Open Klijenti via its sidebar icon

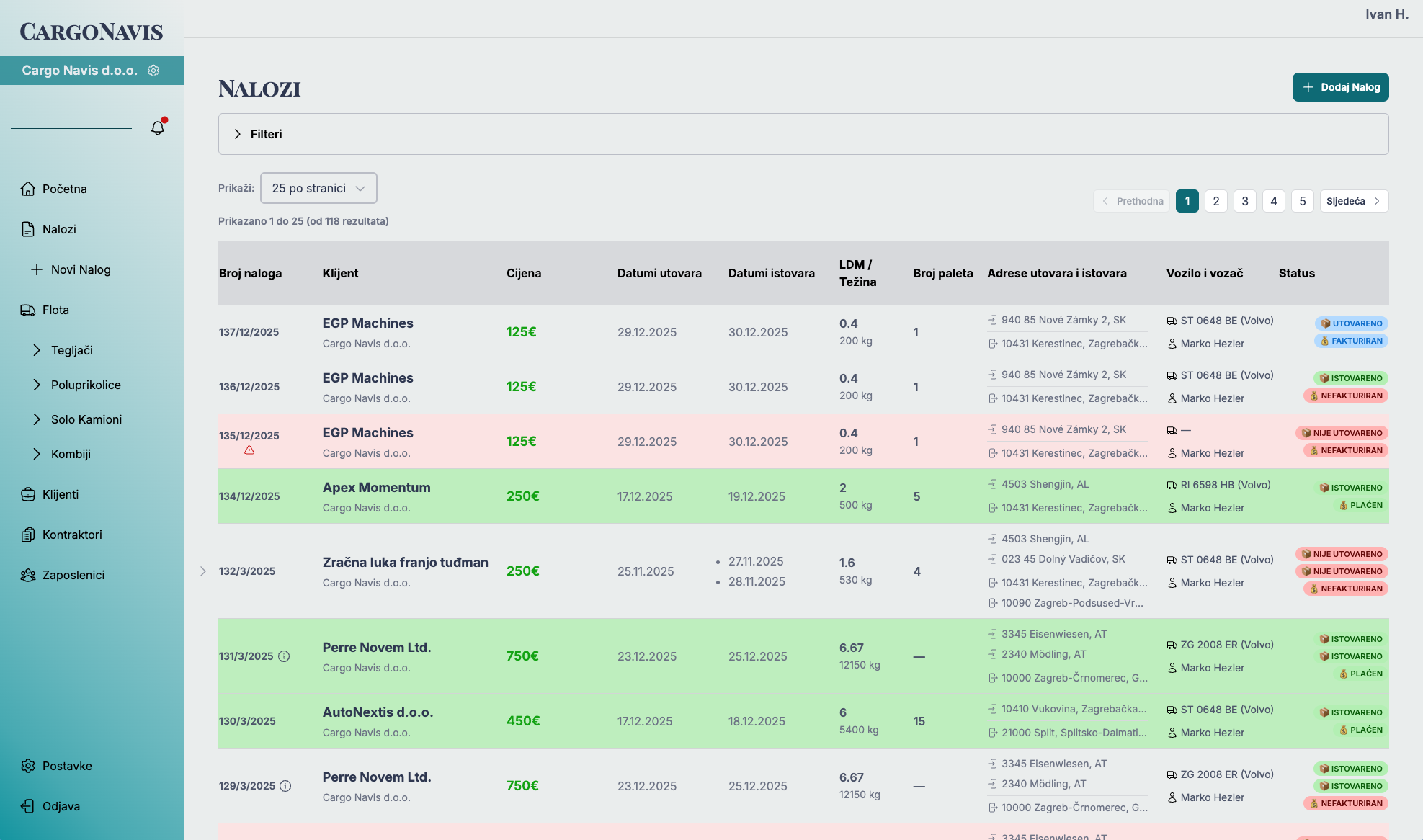[27, 494]
